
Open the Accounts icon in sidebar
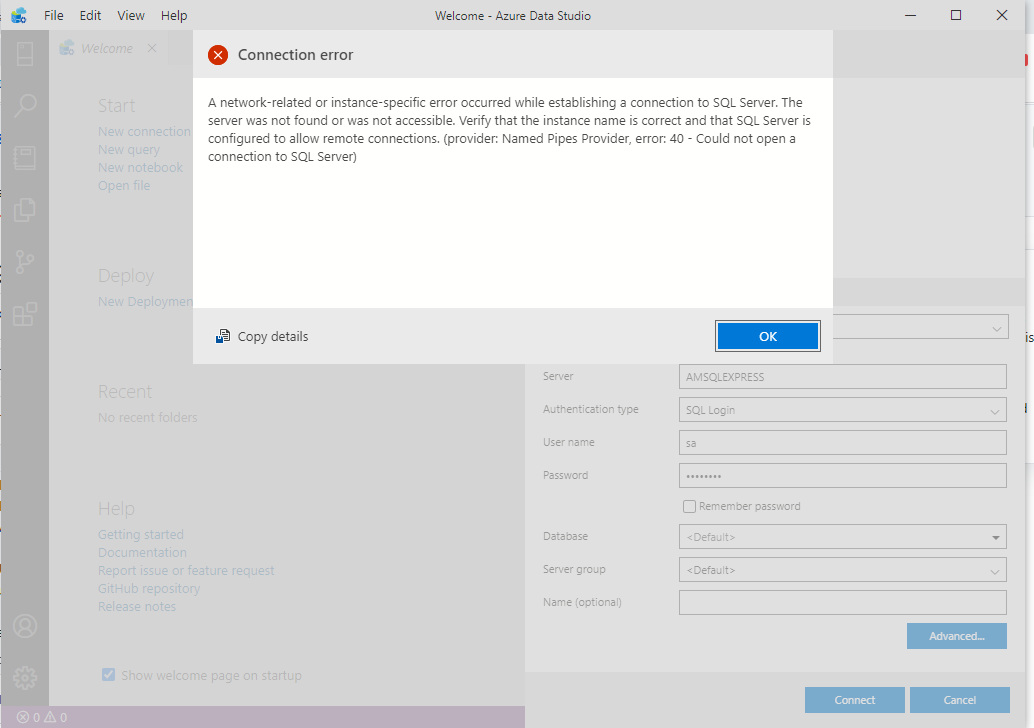coord(25,626)
